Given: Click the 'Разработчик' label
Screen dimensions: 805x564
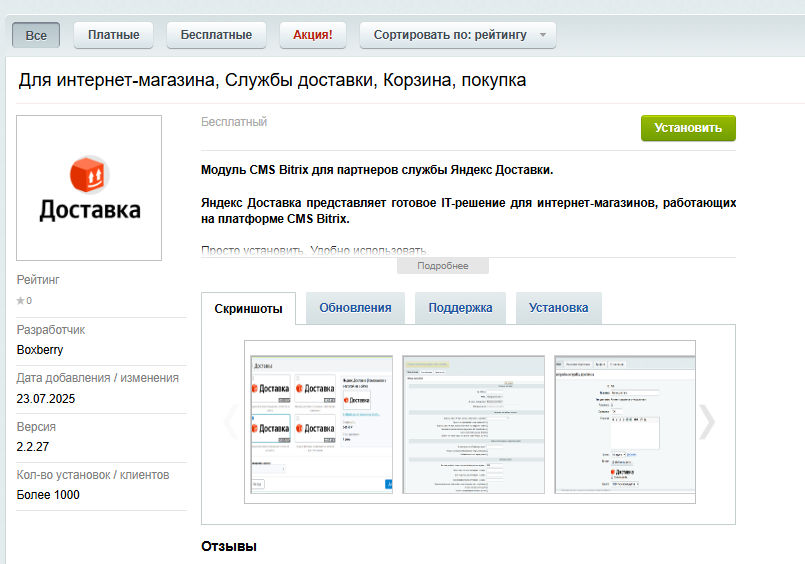Looking at the screenshot, I should click(51, 330).
